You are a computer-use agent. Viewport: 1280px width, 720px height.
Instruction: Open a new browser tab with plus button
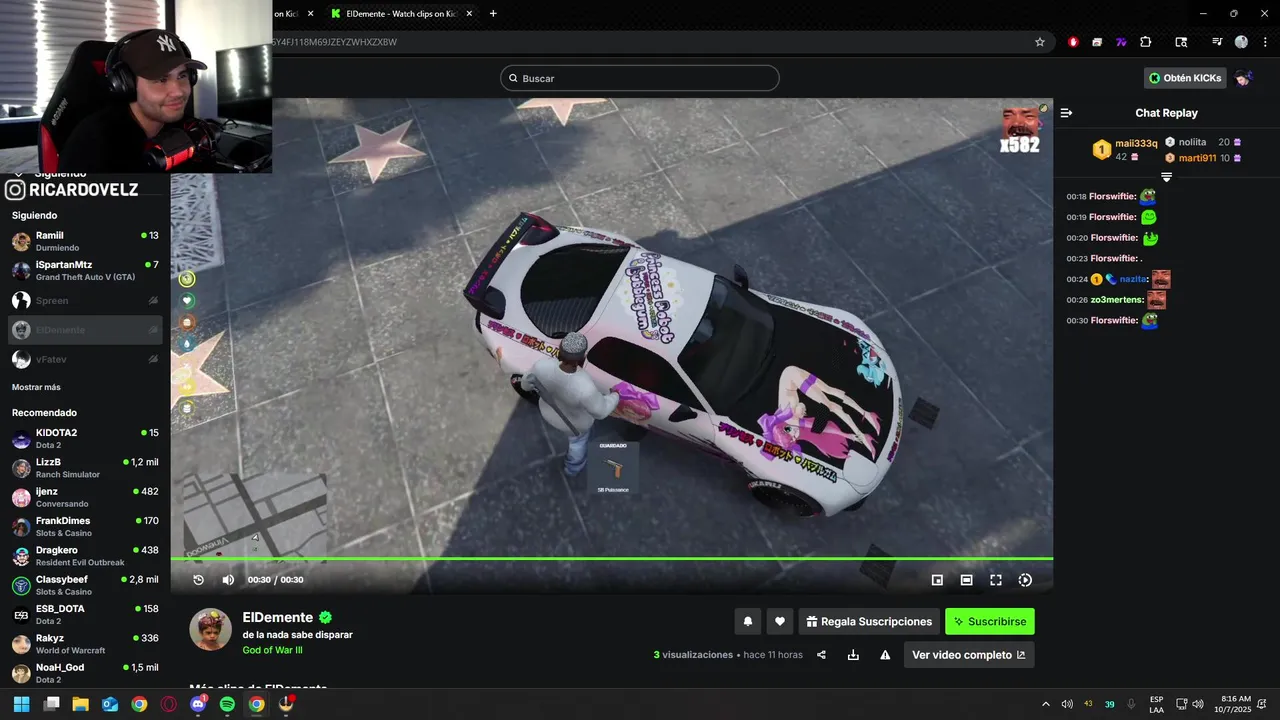[493, 14]
